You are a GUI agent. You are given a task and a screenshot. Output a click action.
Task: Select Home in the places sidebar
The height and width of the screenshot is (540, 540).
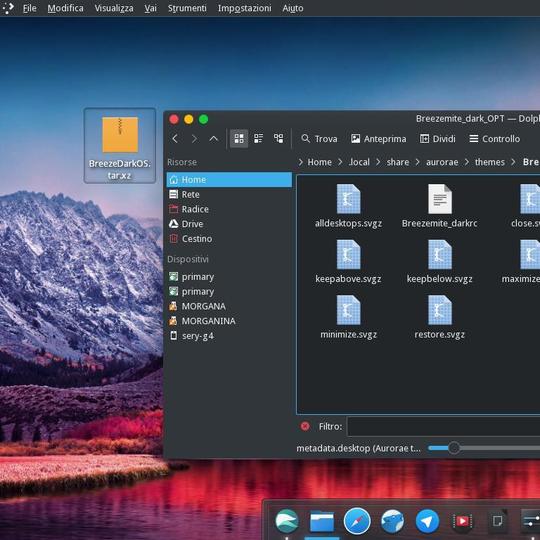point(229,180)
